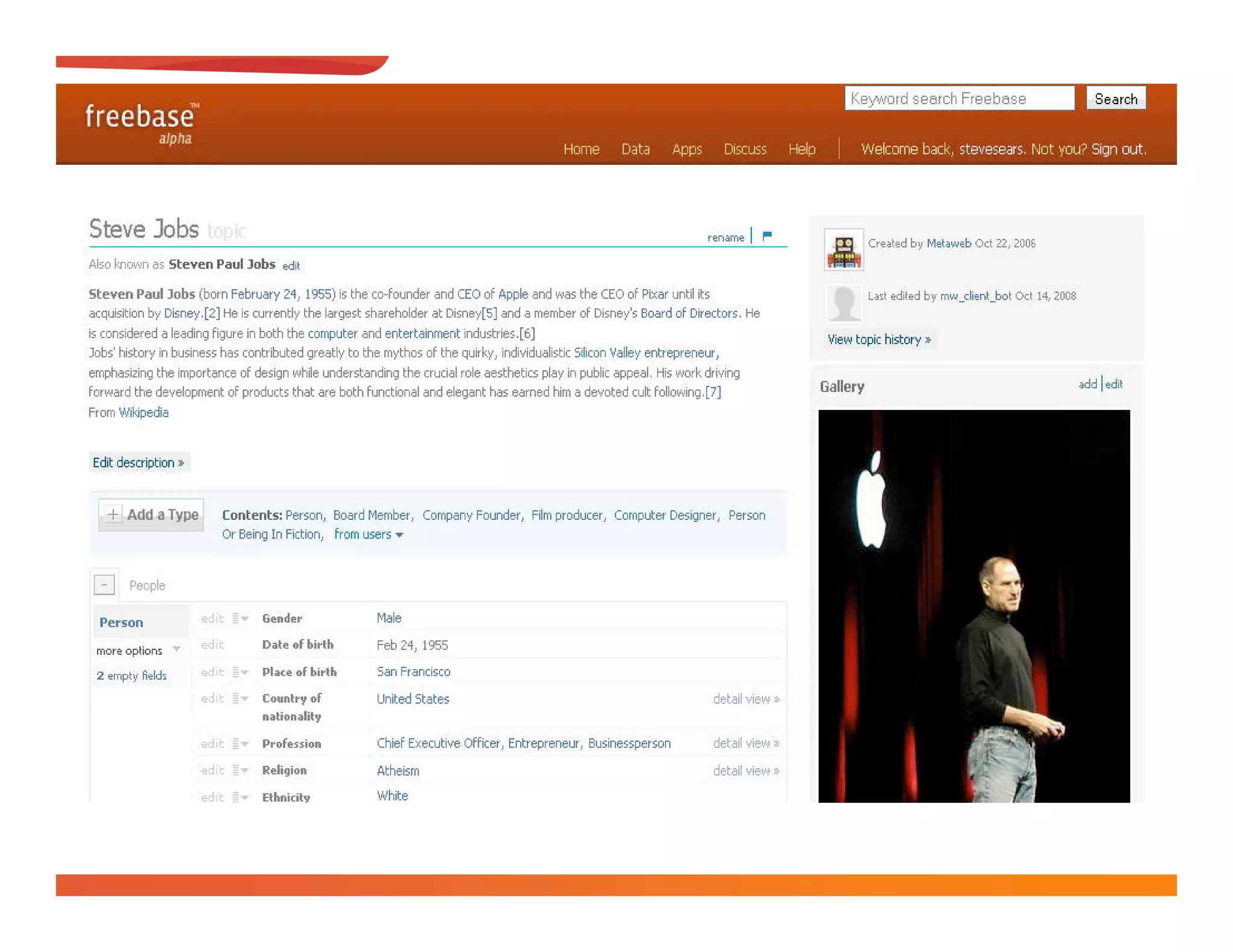Image resolution: width=1233 pixels, height=952 pixels.
Task: Expand the 'from users' dropdown
Action: (x=368, y=534)
